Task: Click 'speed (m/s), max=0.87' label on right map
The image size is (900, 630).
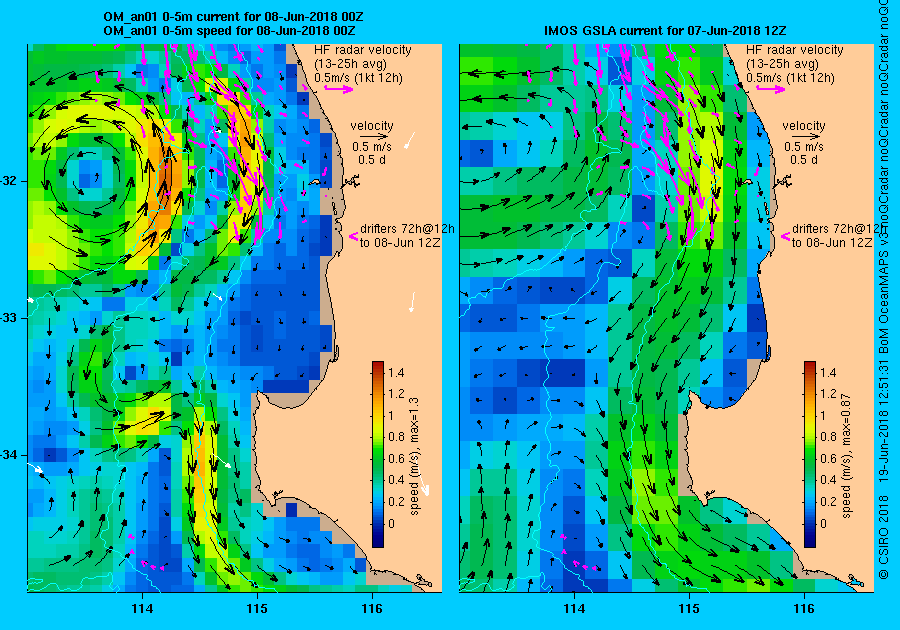Action: [x=847, y=456]
